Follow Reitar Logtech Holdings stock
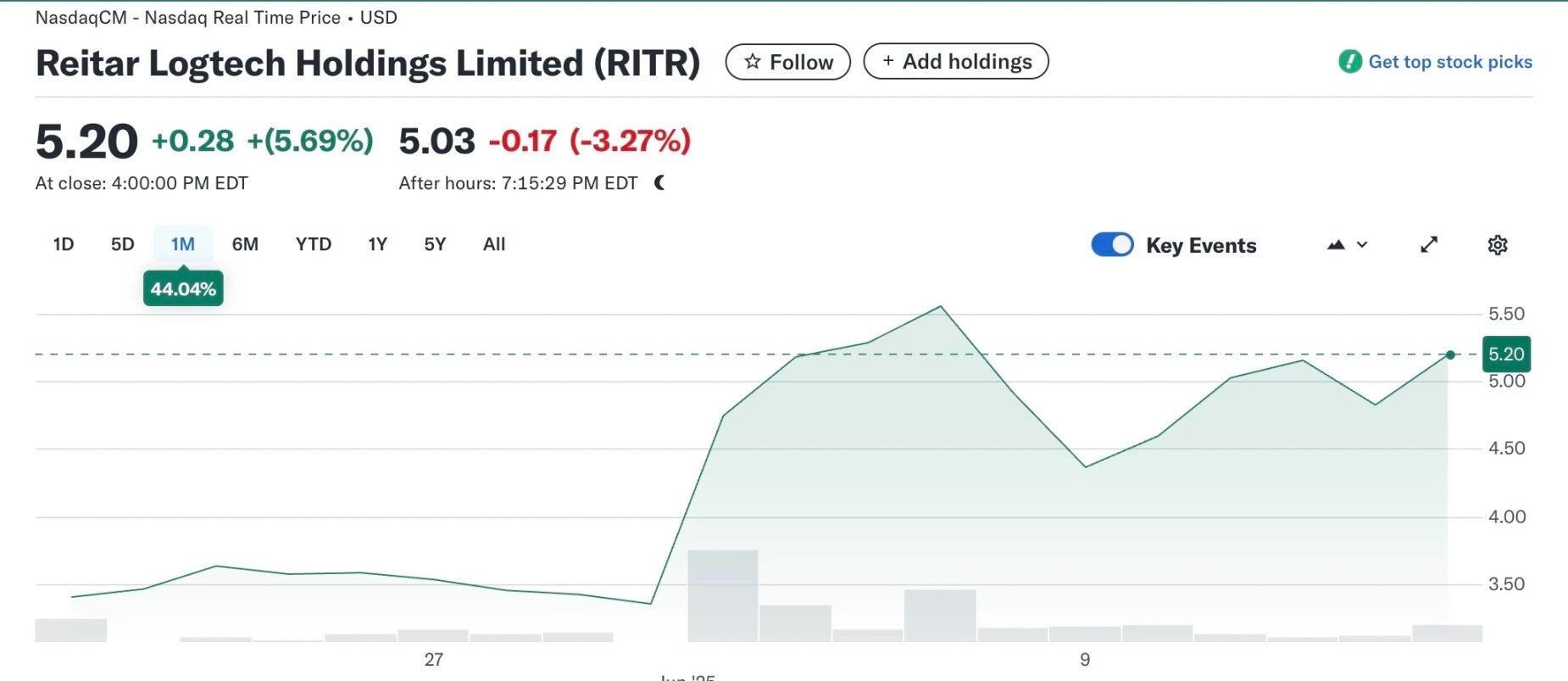 point(788,62)
